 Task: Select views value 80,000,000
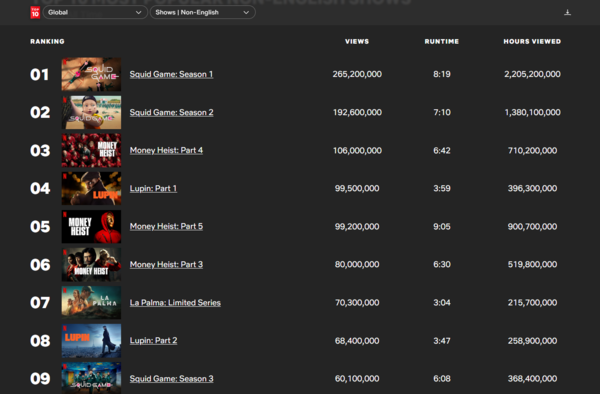(357, 265)
